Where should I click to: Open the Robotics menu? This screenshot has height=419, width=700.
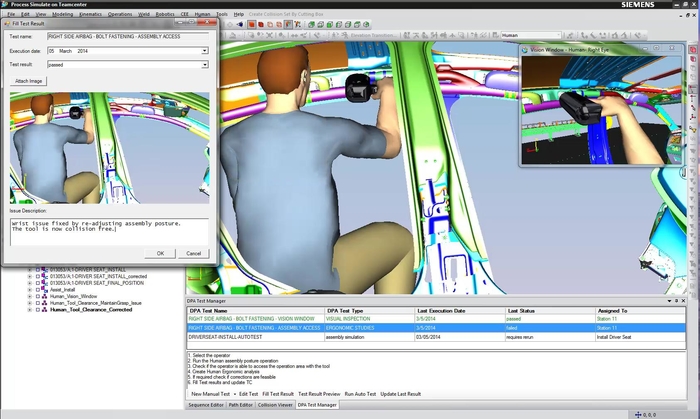165,14
